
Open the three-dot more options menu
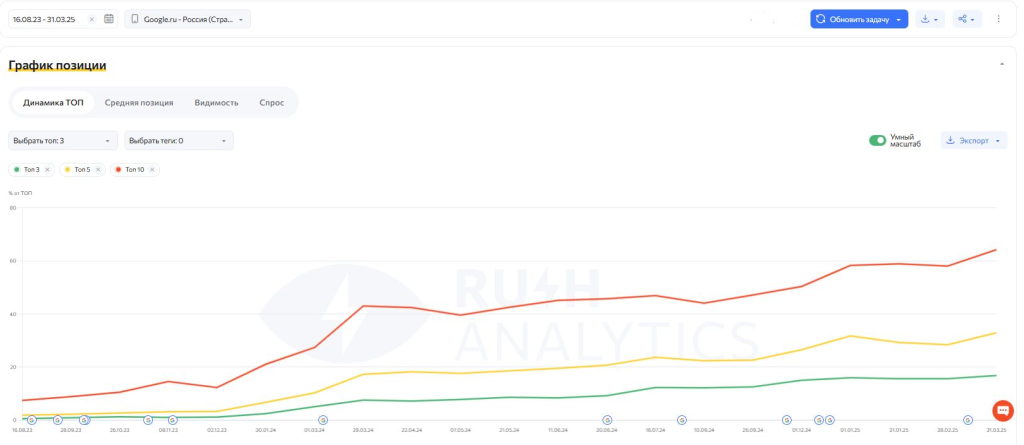coord(998,19)
